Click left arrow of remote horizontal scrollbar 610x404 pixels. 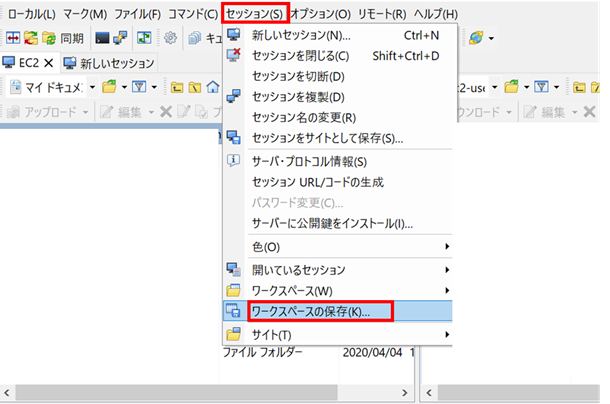[429, 392]
